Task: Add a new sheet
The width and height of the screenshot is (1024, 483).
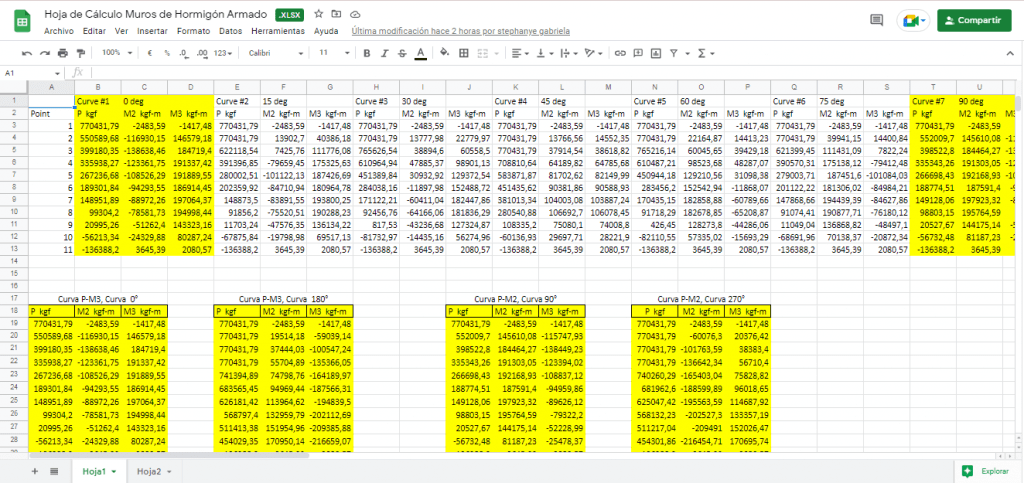Action: coord(35,471)
